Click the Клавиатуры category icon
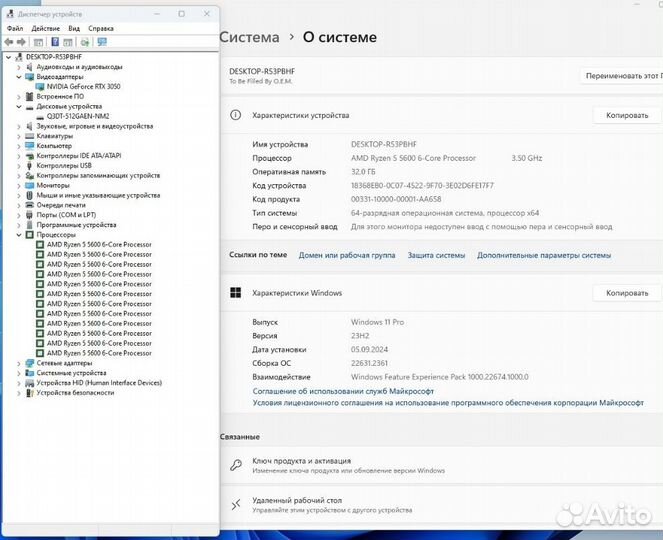This screenshot has height=540, width=663. click(30, 136)
